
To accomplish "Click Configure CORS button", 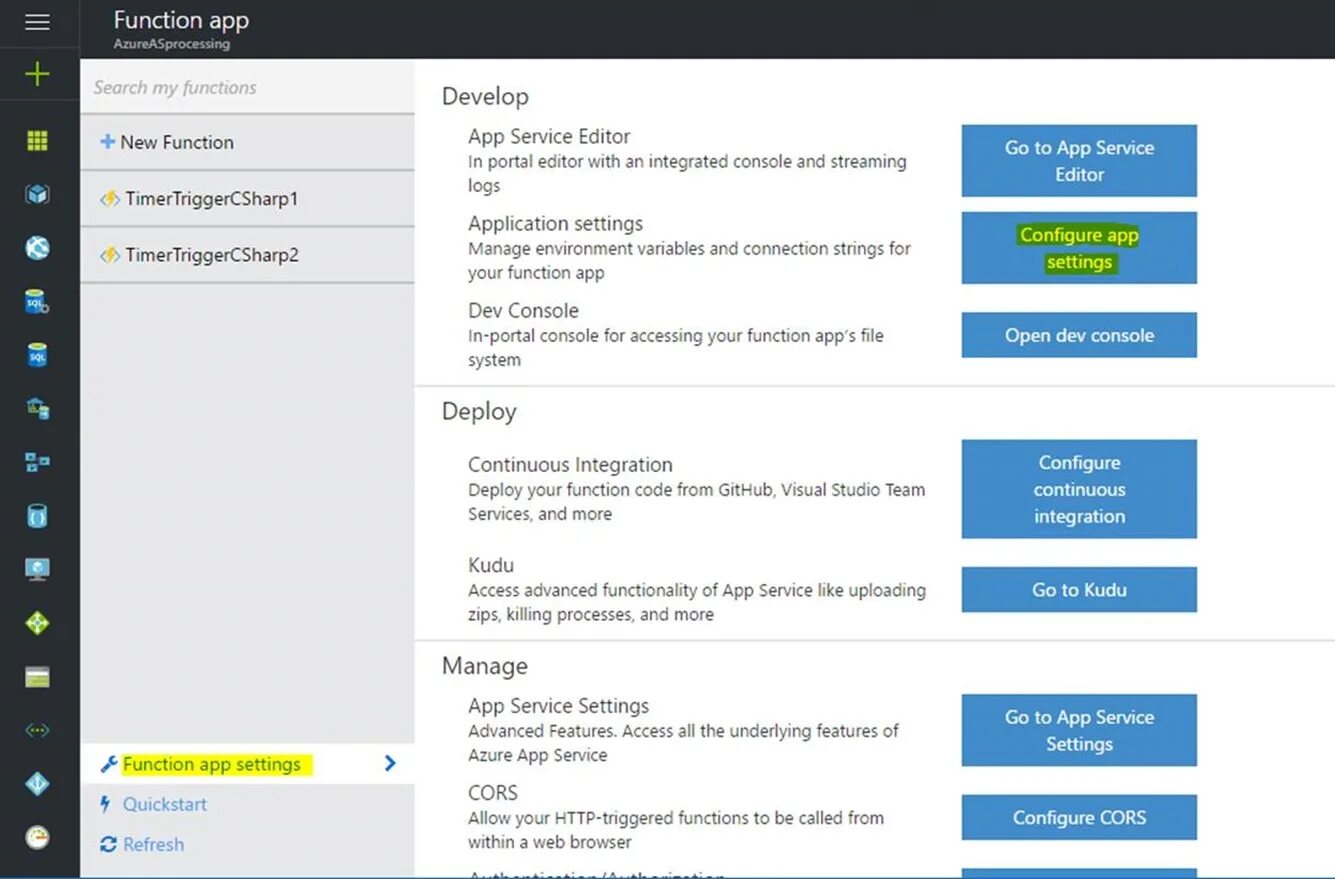I will click(1079, 817).
